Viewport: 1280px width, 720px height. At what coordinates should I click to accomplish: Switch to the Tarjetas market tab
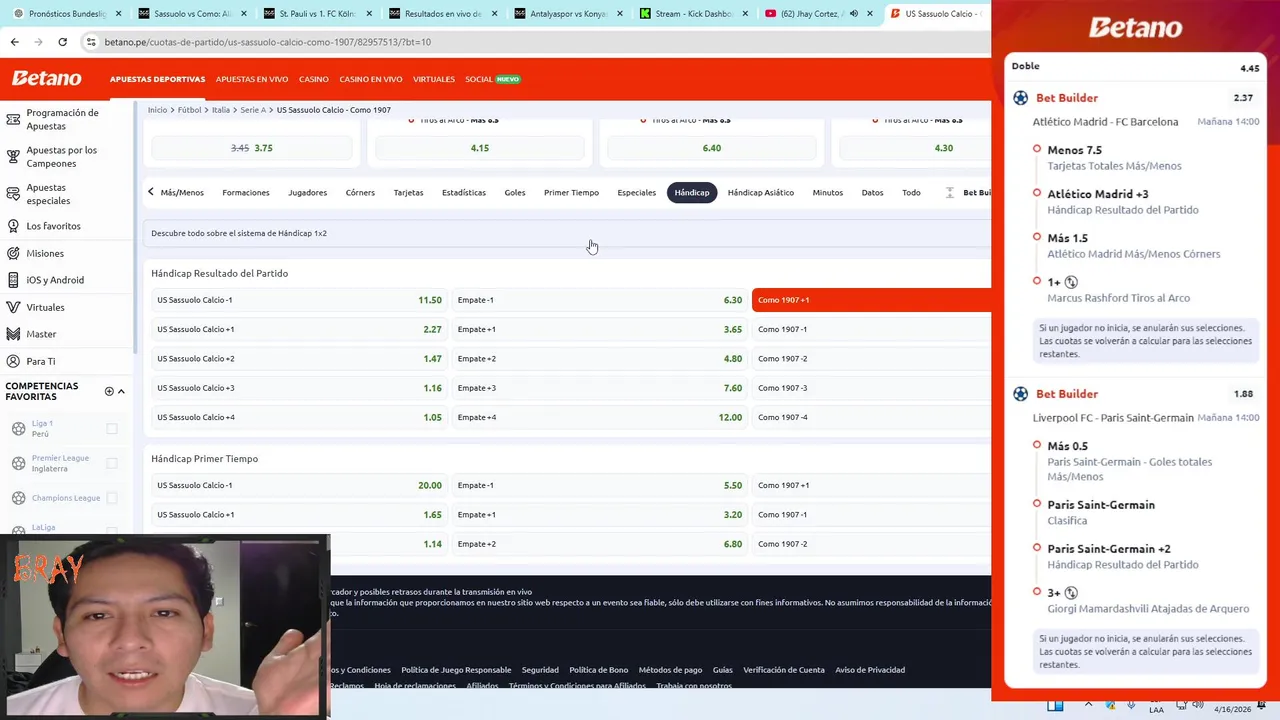pos(408,192)
